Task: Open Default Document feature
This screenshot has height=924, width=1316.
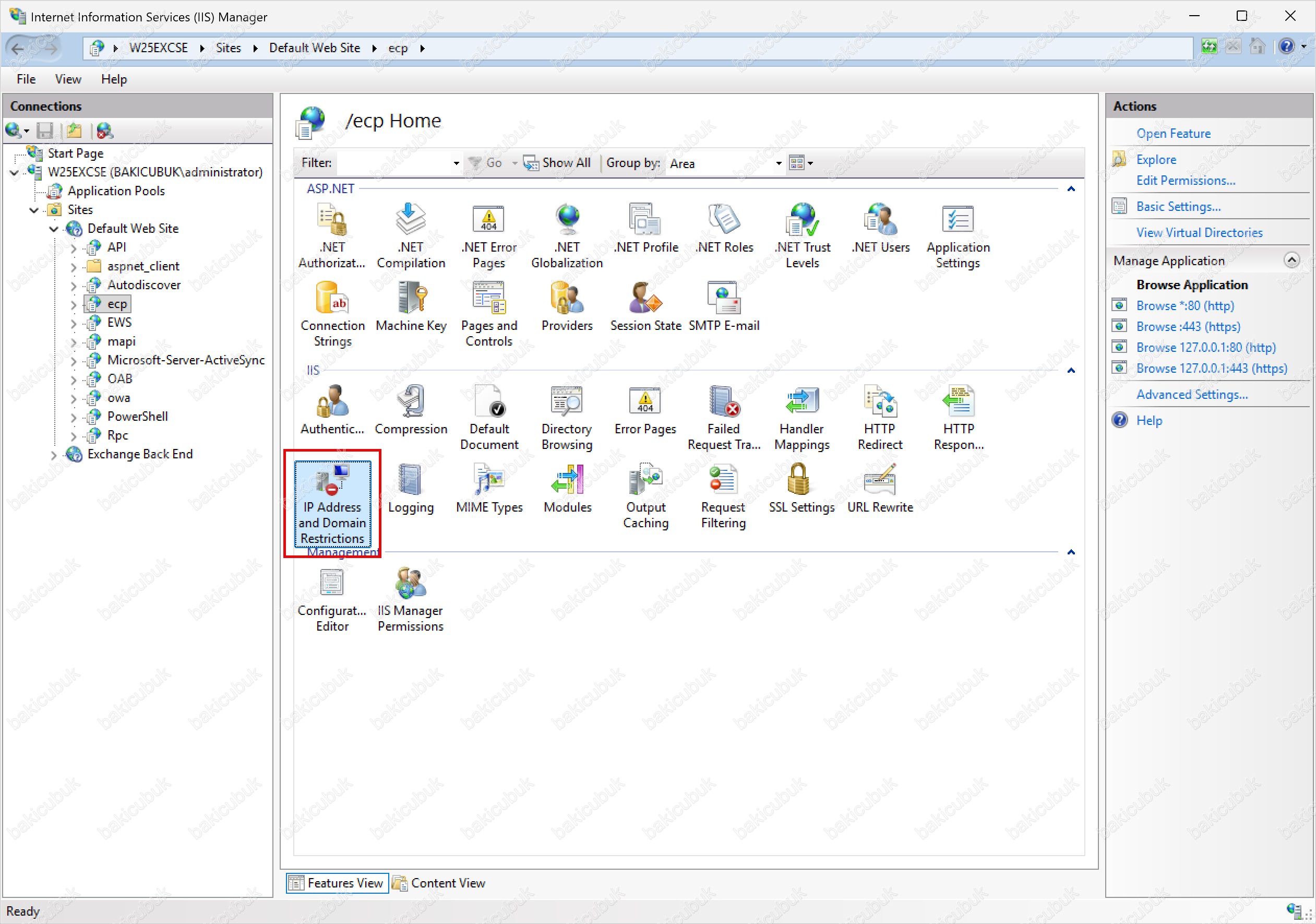Action: (x=488, y=418)
